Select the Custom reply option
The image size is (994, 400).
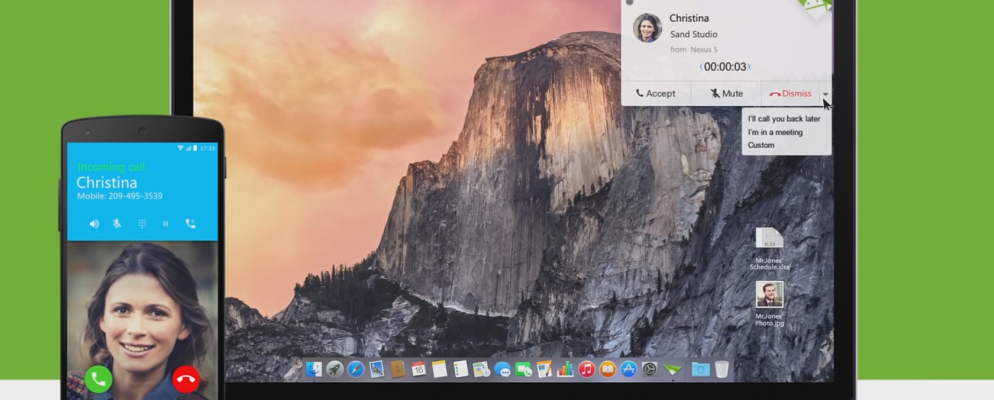point(761,145)
